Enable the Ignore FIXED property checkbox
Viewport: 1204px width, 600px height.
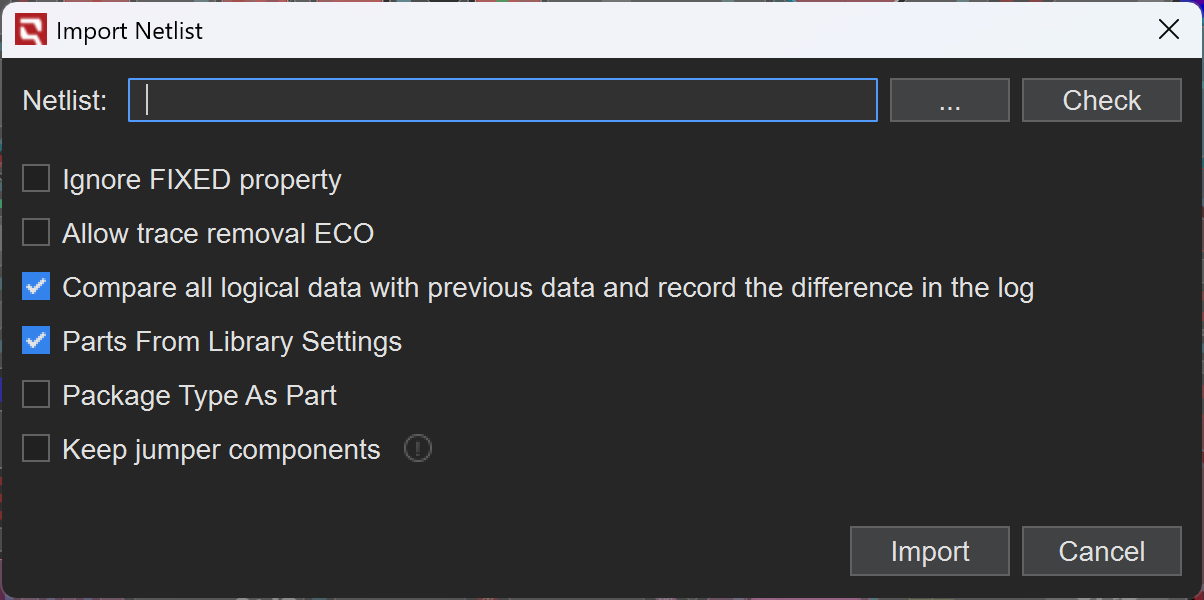36,179
